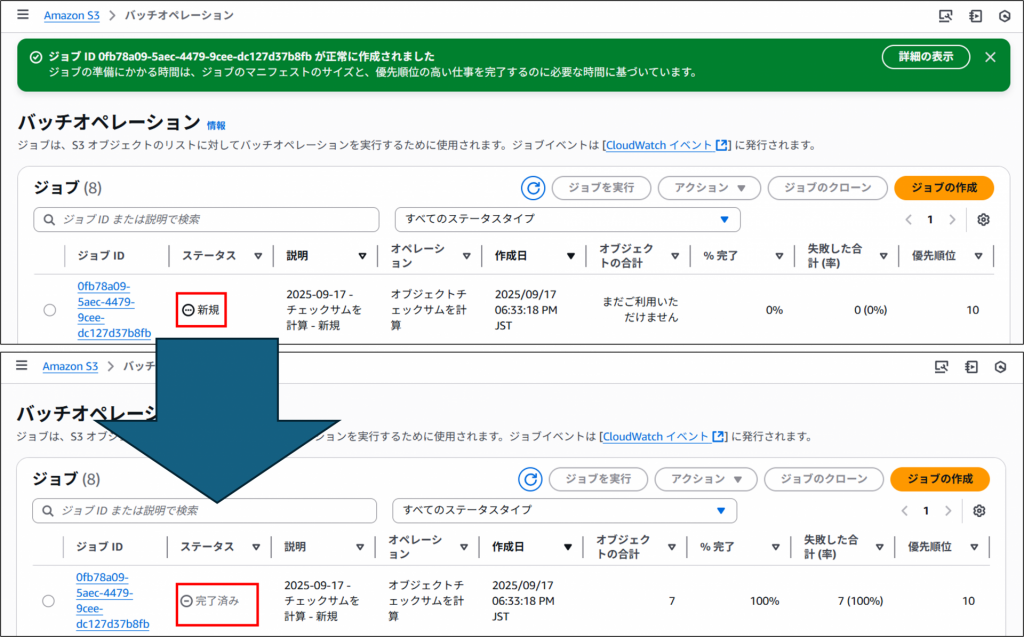Go to next page arrow in 新規 job list
1024x637 pixels.
(x=952, y=220)
